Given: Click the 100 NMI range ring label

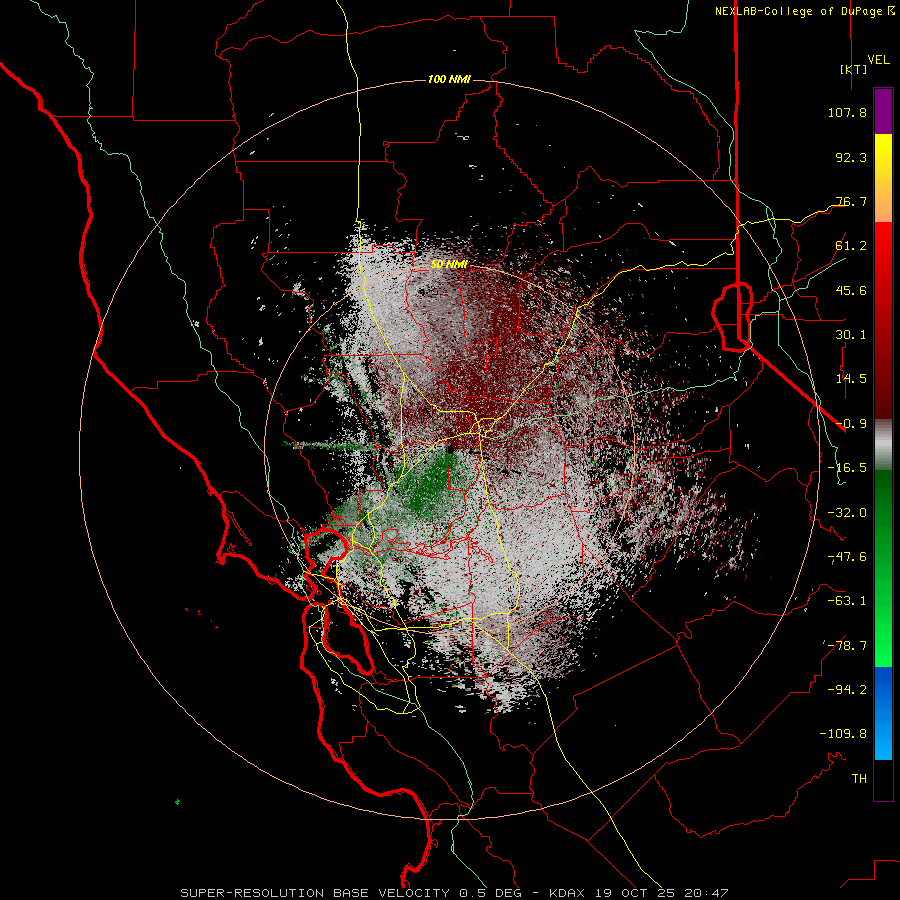Looking at the screenshot, I should (449, 79).
